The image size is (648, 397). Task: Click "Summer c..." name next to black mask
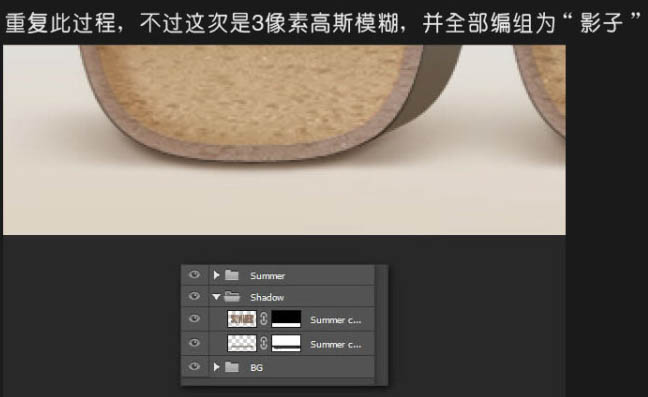point(336,320)
